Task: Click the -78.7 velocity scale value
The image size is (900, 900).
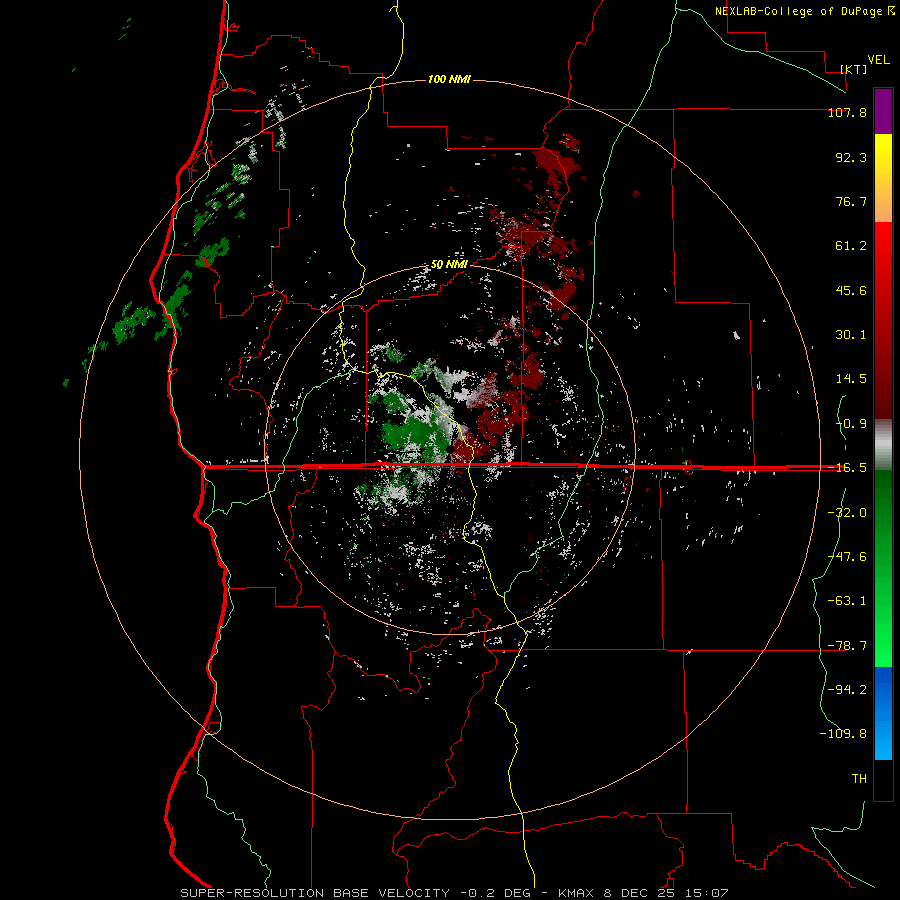Action: click(847, 646)
